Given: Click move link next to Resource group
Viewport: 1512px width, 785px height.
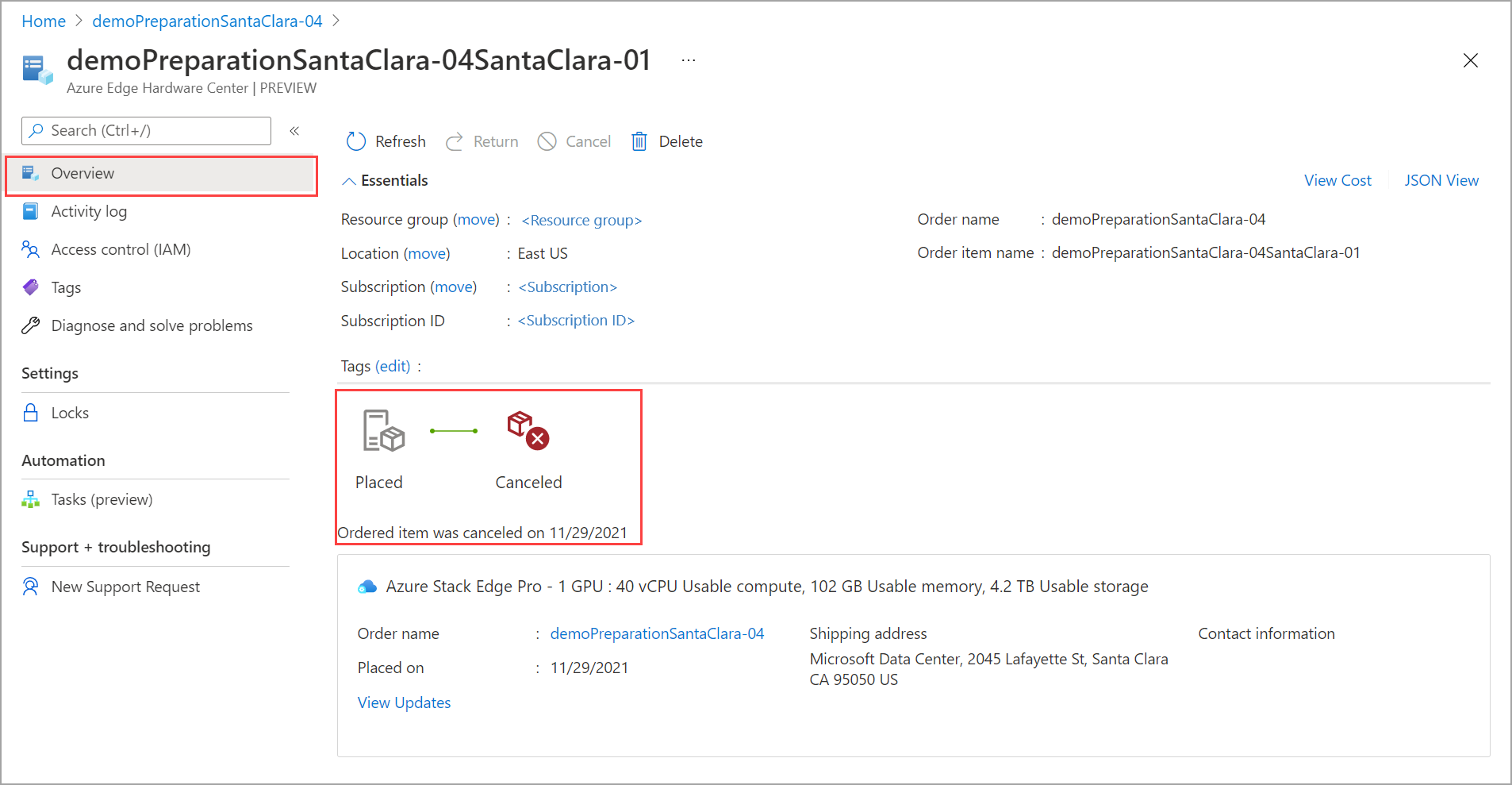Looking at the screenshot, I should pos(476,219).
